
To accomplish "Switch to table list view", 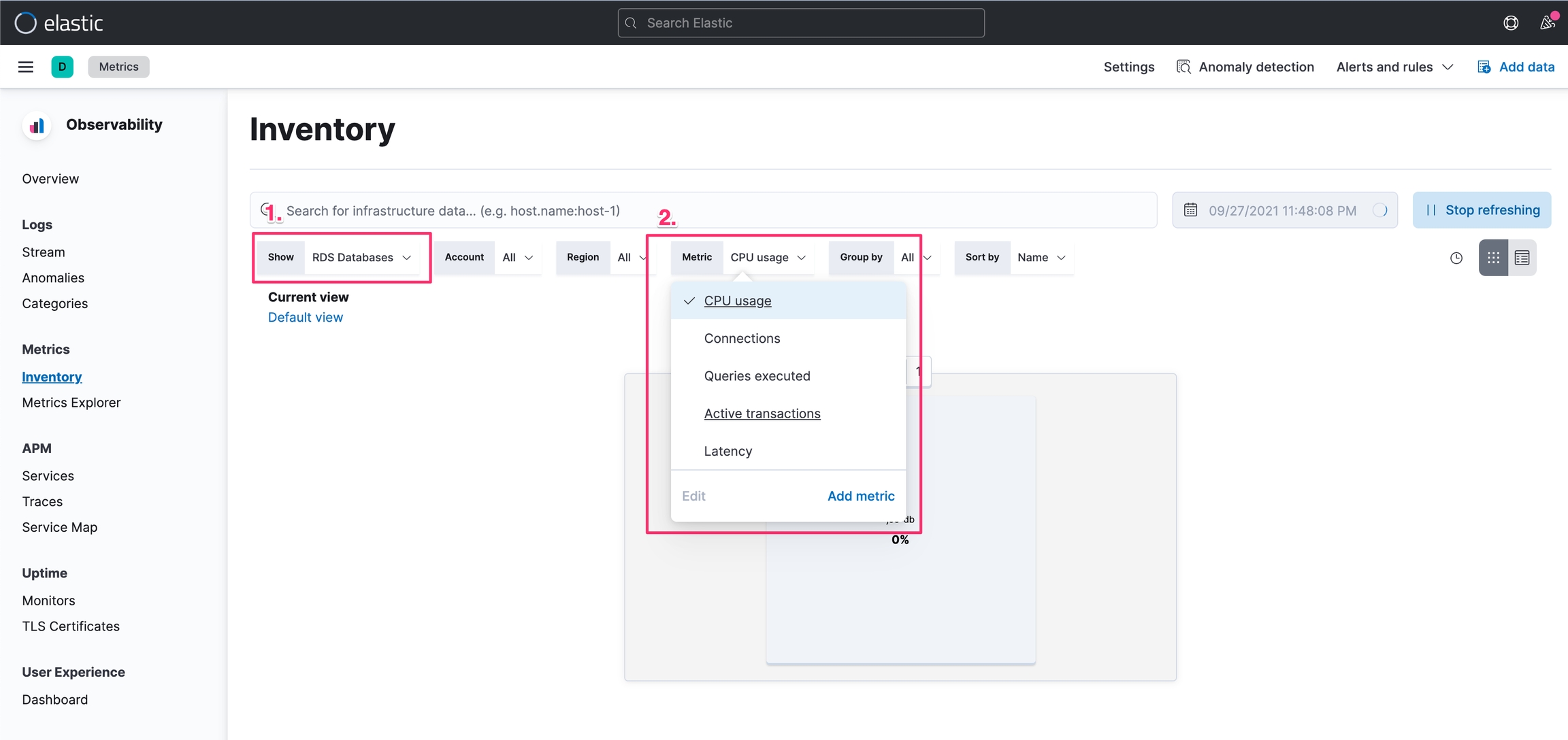I will pyautogui.click(x=1522, y=258).
